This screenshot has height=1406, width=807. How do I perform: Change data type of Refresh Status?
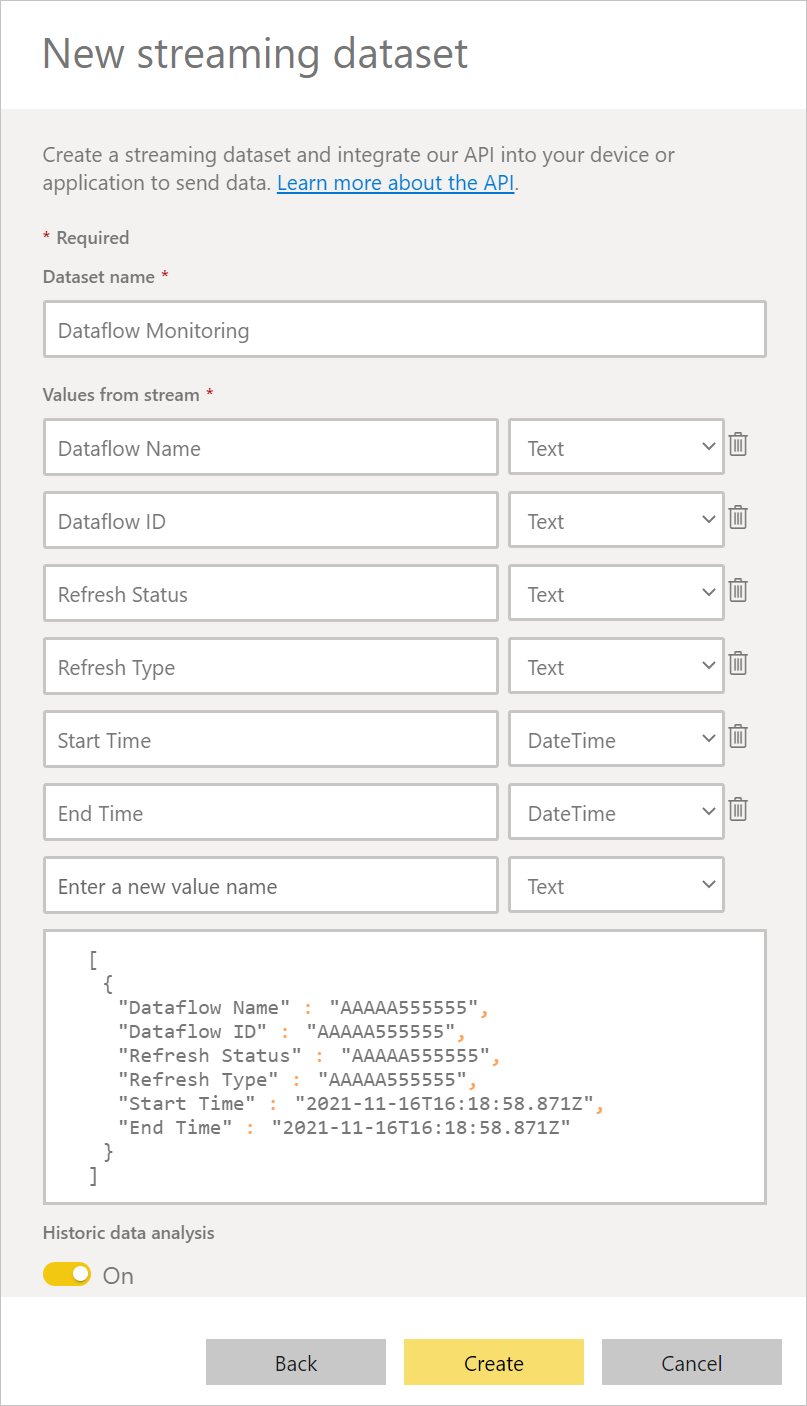(x=616, y=593)
